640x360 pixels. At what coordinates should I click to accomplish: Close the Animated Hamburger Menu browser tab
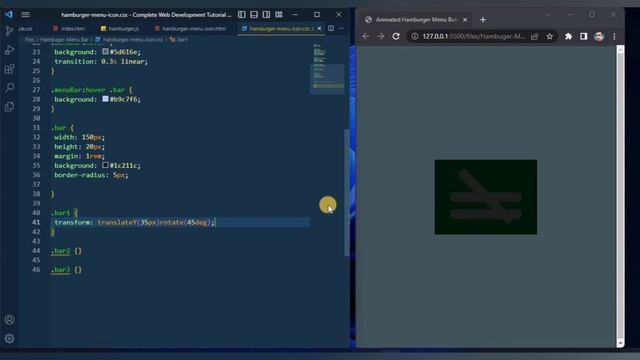[465, 20]
